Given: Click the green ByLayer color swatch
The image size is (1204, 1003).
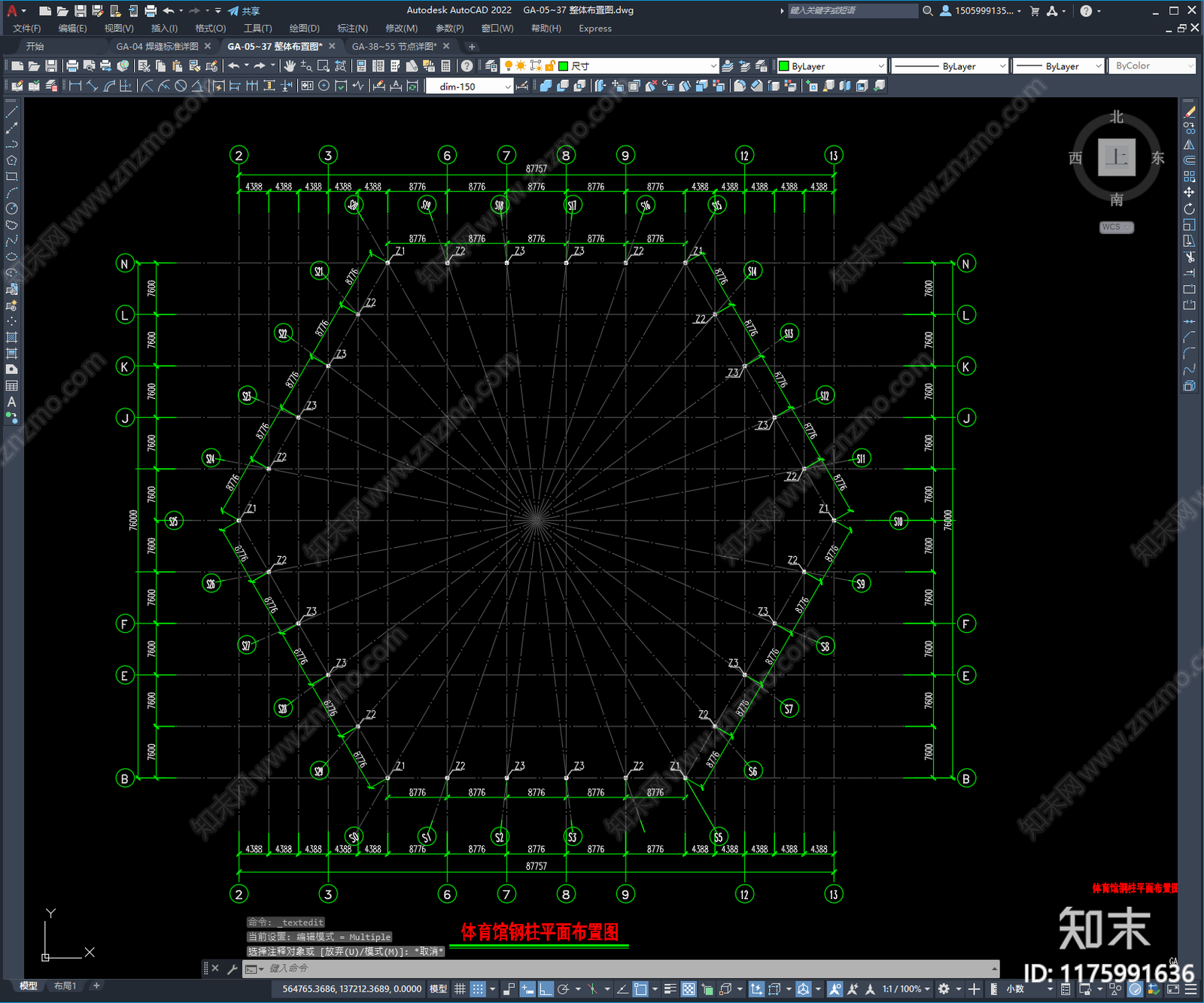Looking at the screenshot, I should pos(784,66).
